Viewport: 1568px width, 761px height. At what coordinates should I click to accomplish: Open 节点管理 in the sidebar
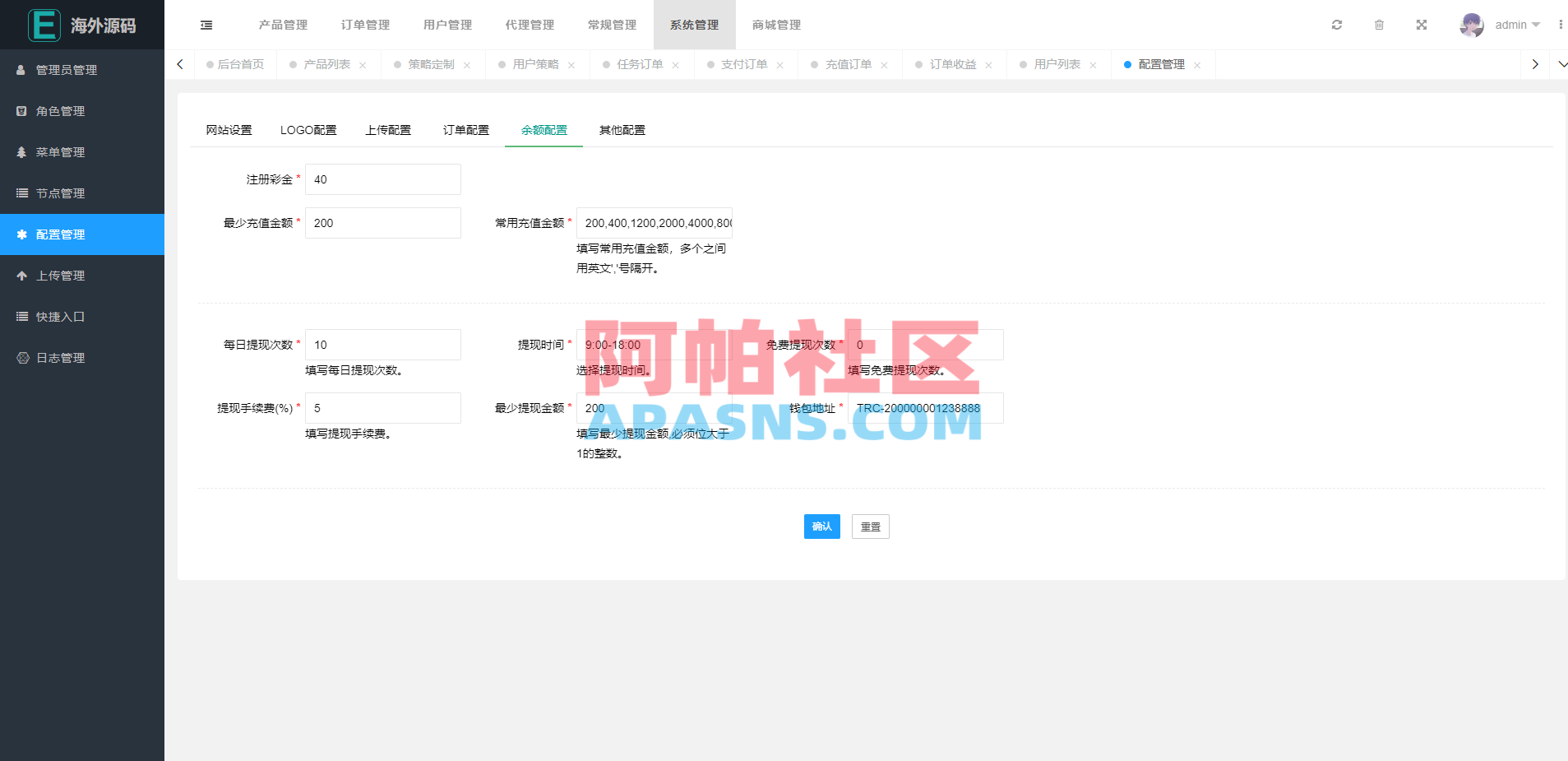coord(58,193)
